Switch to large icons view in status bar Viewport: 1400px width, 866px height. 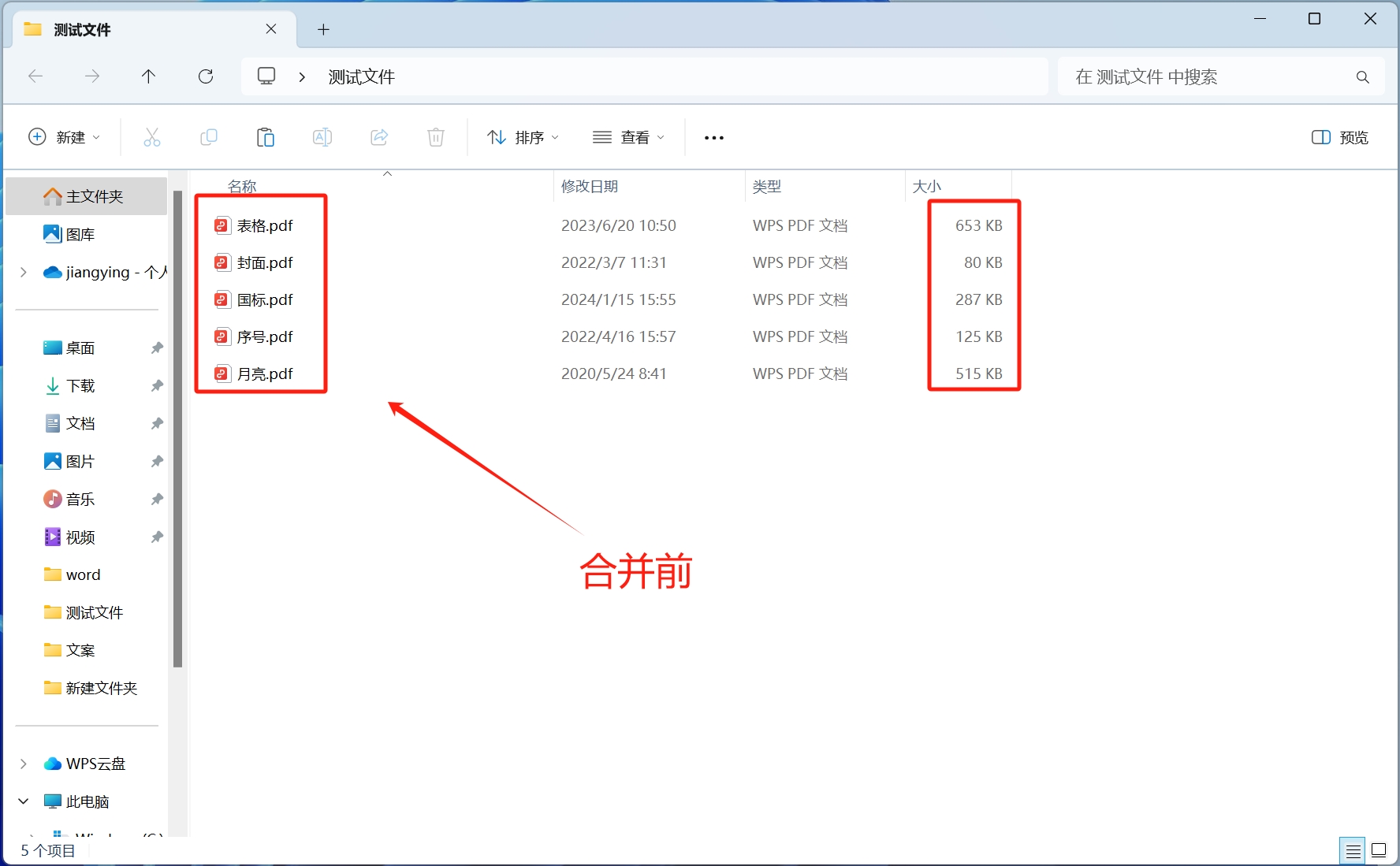pos(1380,850)
